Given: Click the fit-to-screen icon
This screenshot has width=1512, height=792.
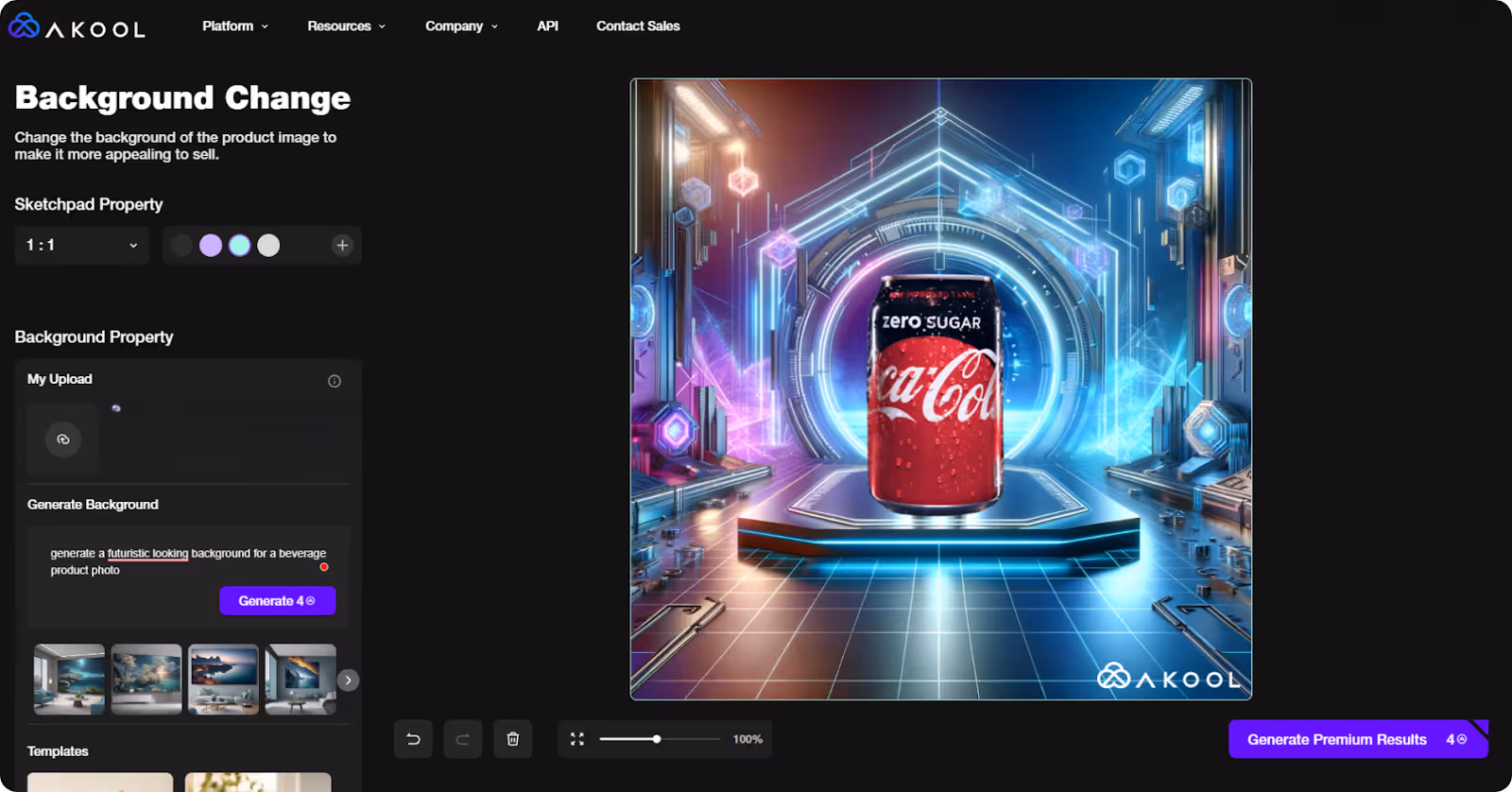Looking at the screenshot, I should pos(577,739).
